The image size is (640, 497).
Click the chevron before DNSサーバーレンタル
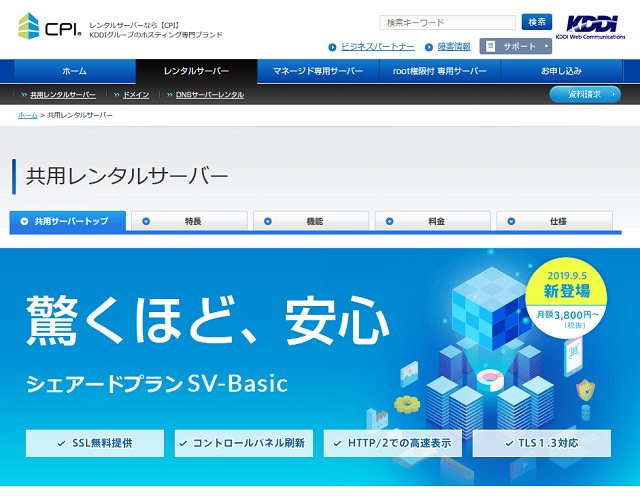169,95
